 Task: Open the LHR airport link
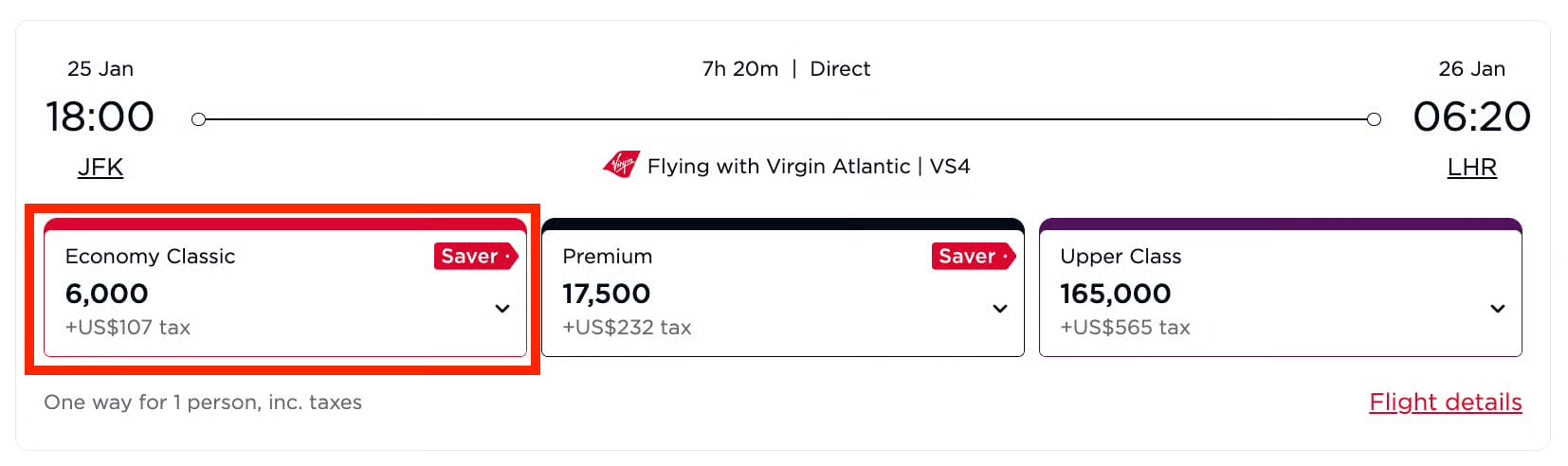[x=1471, y=168]
